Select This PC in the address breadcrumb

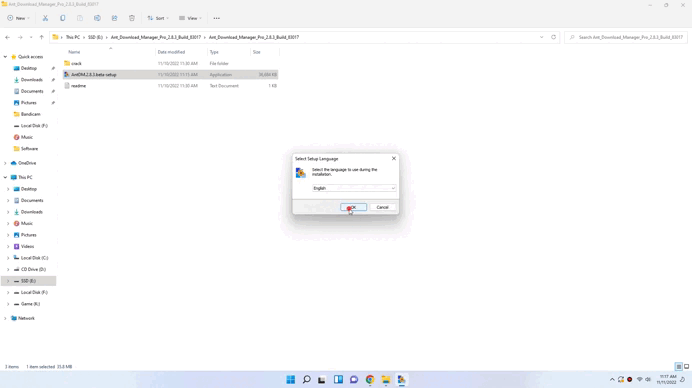(73, 37)
